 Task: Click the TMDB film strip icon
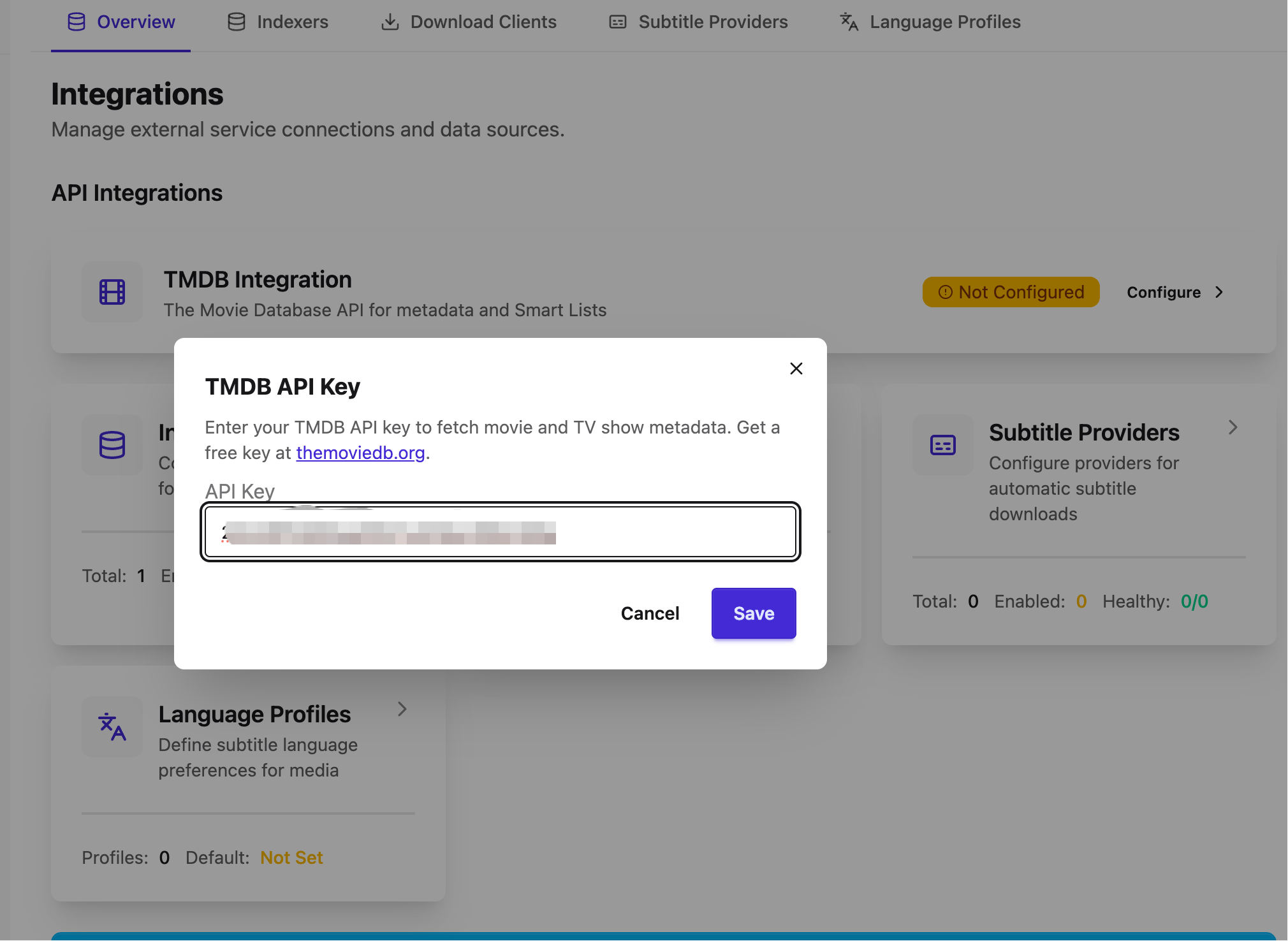point(112,292)
